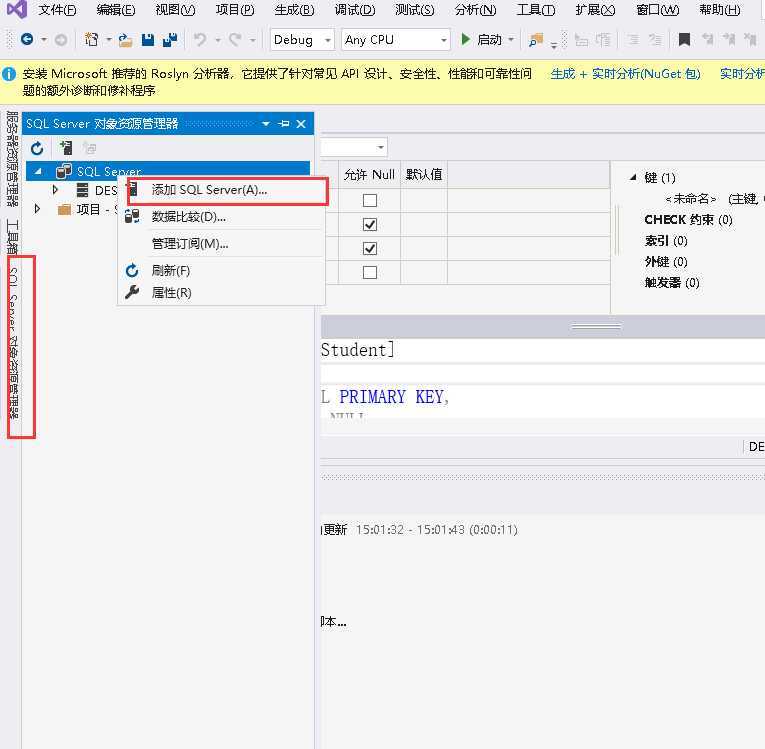Uncheck the third Allow Null checkbox

click(370, 248)
